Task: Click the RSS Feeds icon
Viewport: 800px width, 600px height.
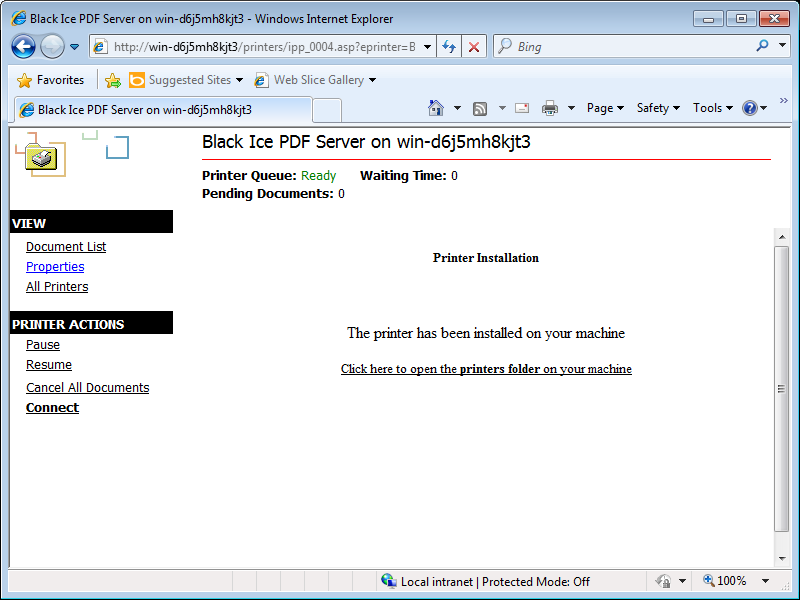Action: click(480, 108)
